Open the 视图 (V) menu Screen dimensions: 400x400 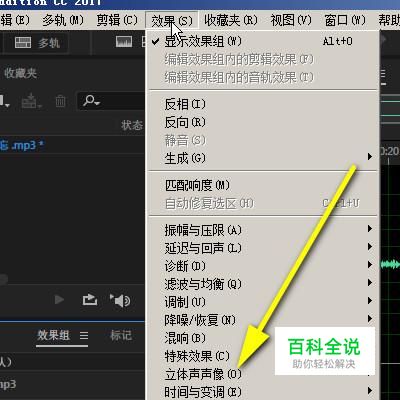291,20
